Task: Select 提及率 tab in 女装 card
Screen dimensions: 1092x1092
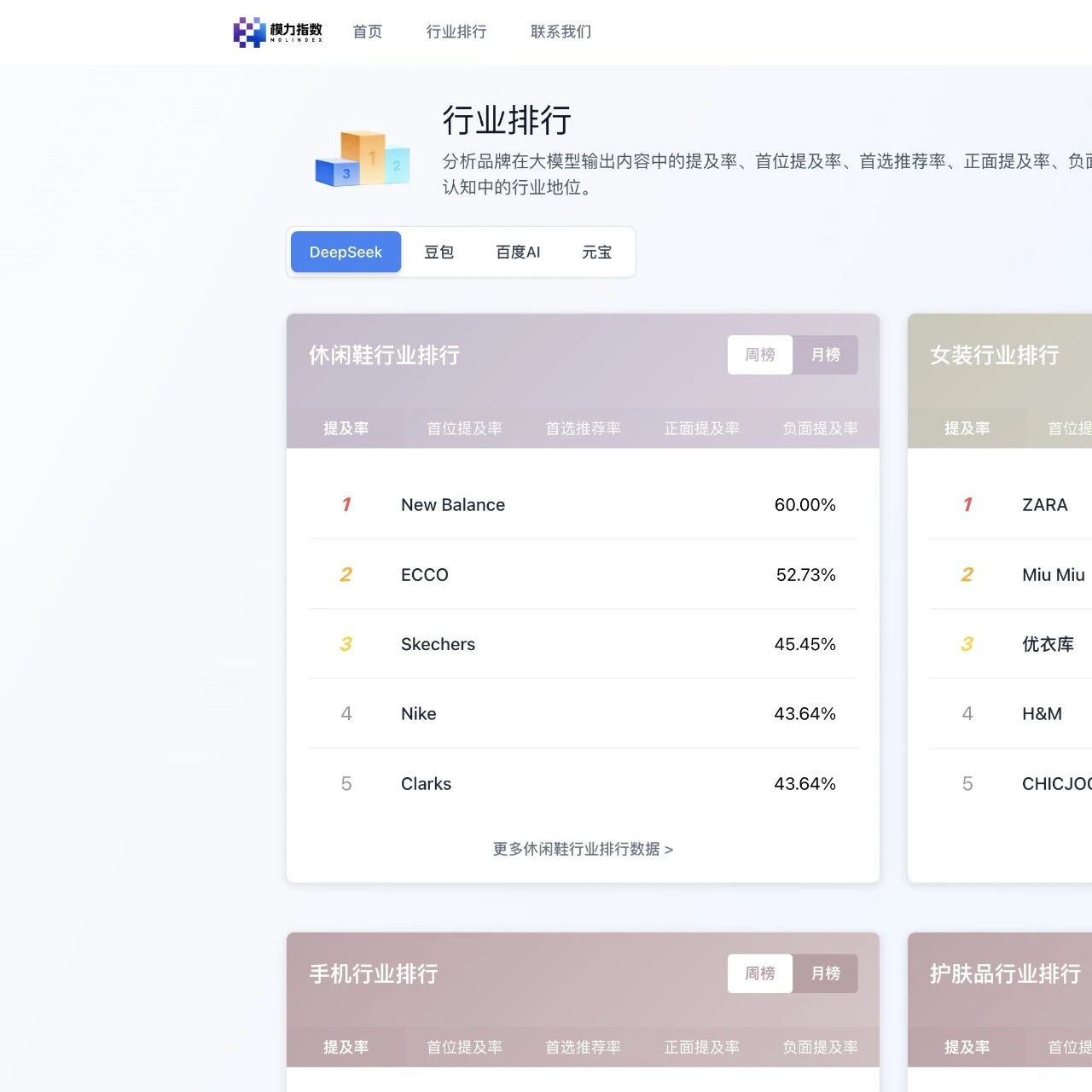Action: click(x=967, y=428)
